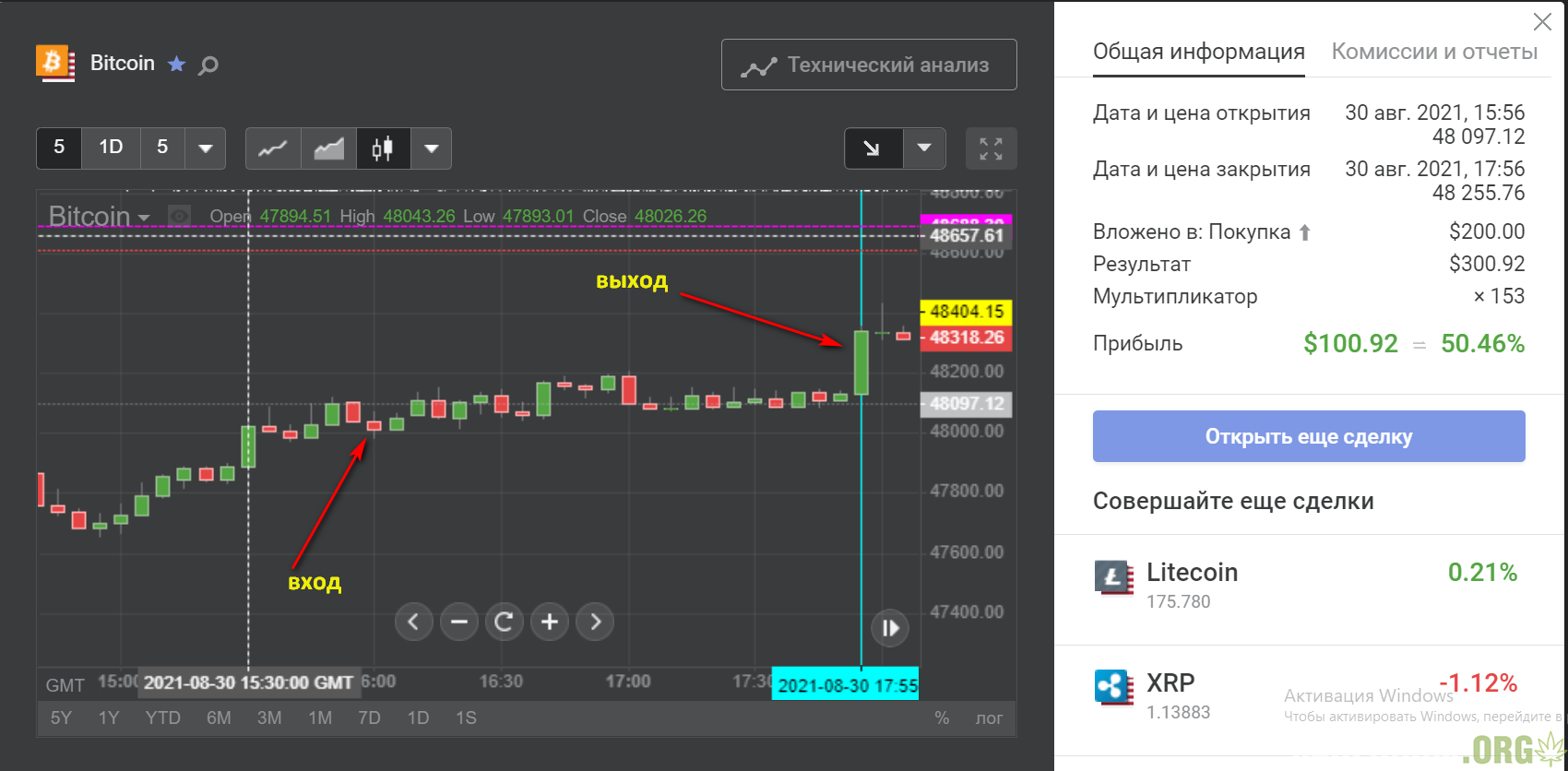Click the 47800.00 price axis value
Viewport: 1568px width, 771px height.
point(967,491)
